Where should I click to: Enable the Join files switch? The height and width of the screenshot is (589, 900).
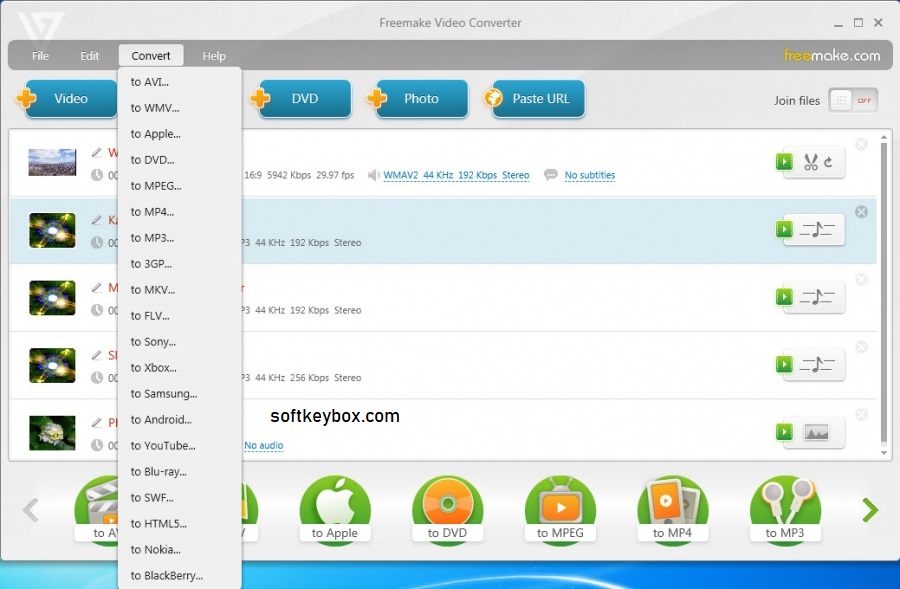[853, 100]
